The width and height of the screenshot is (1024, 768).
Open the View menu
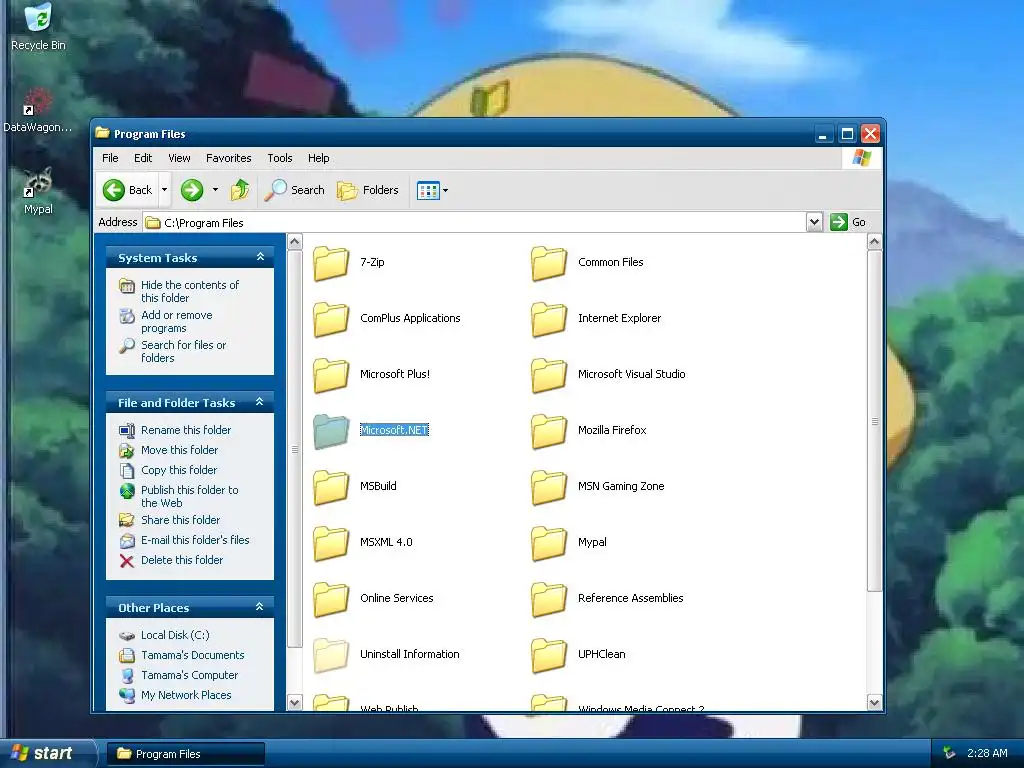pos(179,158)
